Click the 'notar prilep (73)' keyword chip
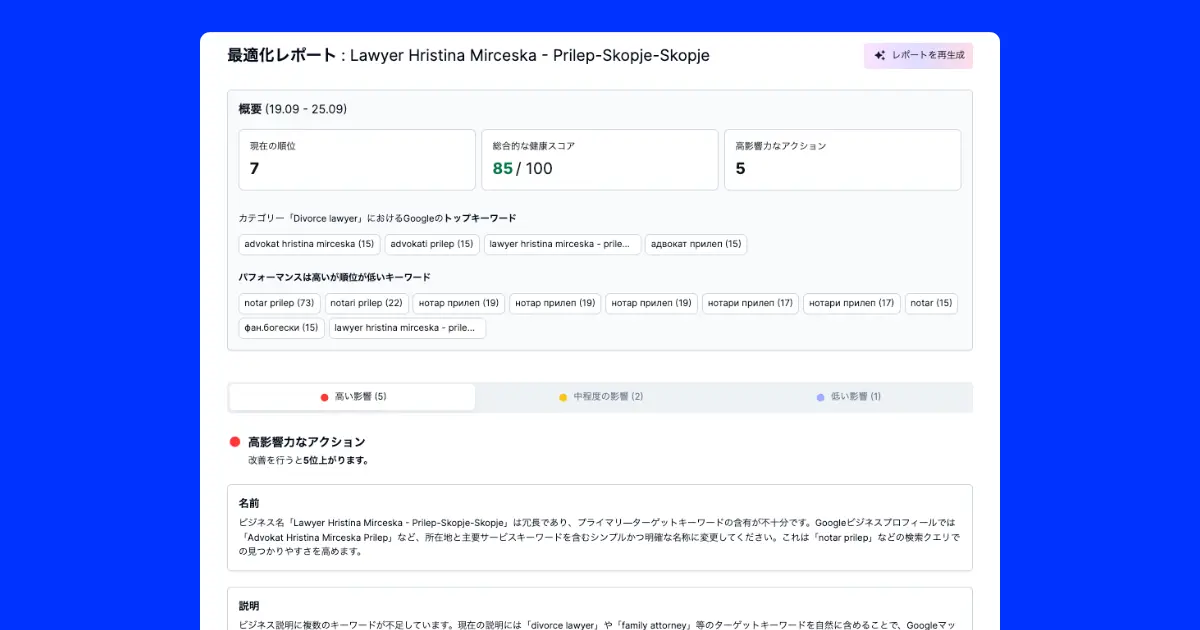This screenshot has width=1200, height=630. point(279,303)
